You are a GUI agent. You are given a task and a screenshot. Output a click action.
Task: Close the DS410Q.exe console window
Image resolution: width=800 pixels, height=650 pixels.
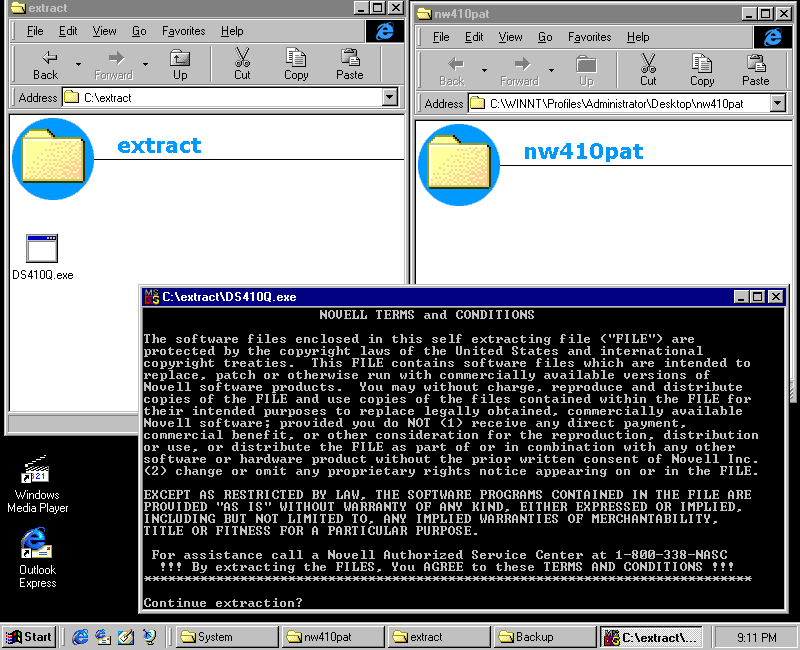point(776,296)
